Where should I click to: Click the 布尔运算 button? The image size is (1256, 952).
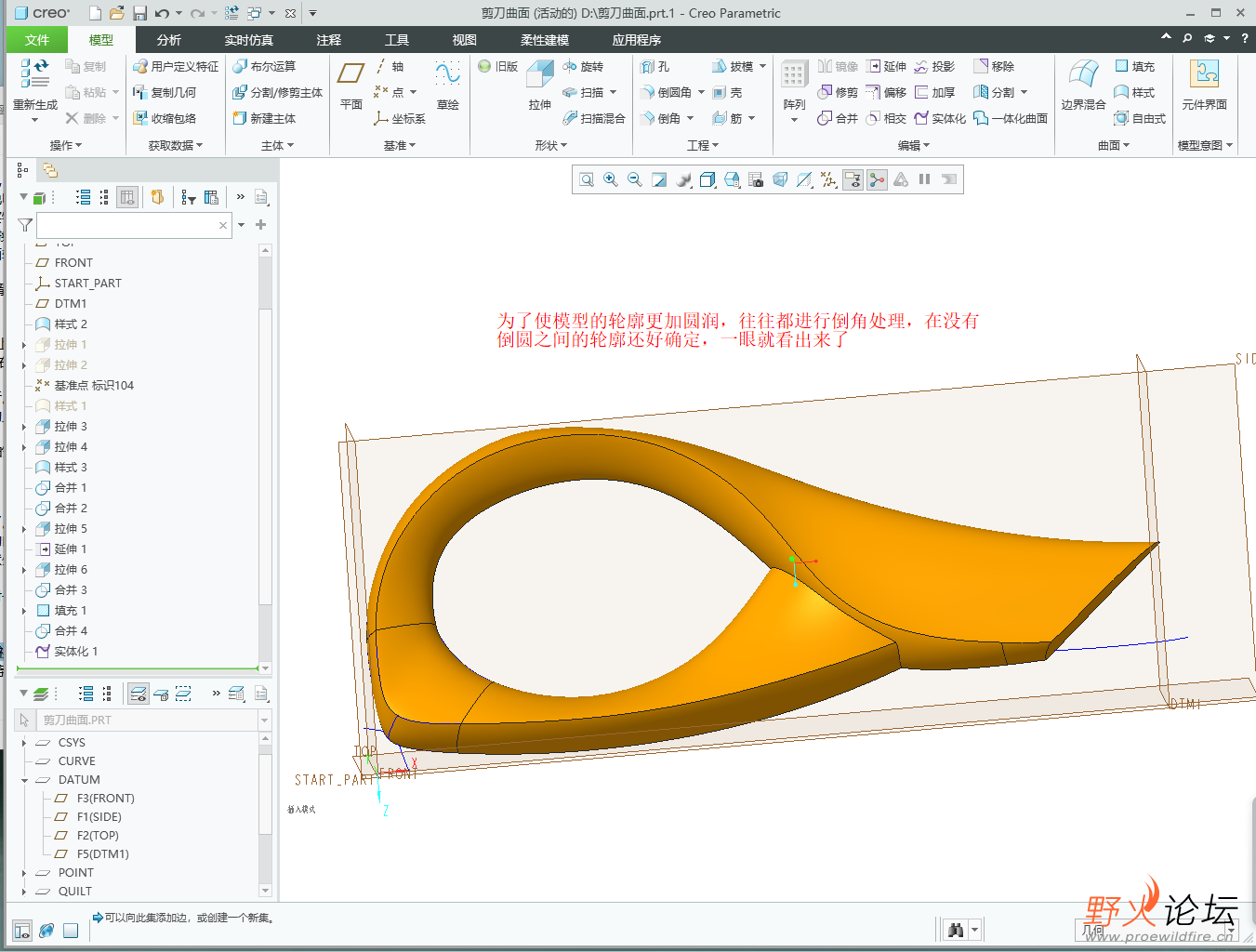point(264,67)
